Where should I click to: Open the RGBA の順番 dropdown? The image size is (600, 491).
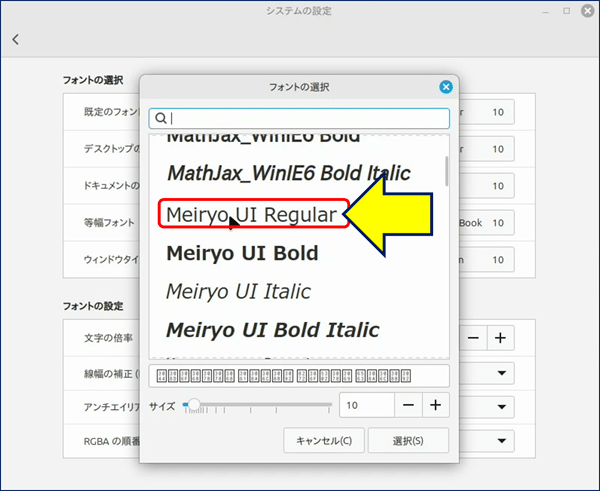pyautogui.click(x=487, y=441)
